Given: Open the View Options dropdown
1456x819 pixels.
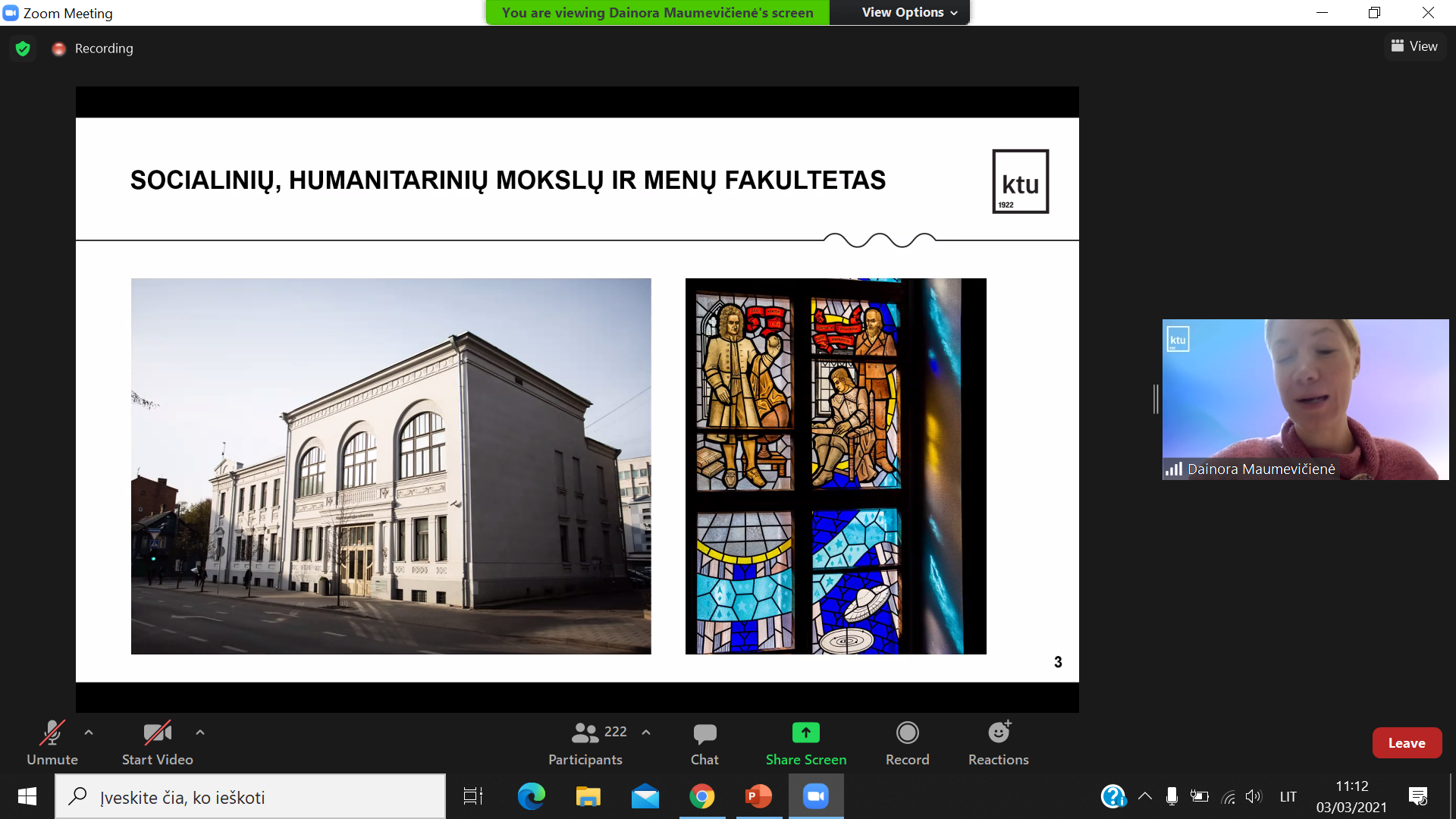Looking at the screenshot, I should 909,12.
